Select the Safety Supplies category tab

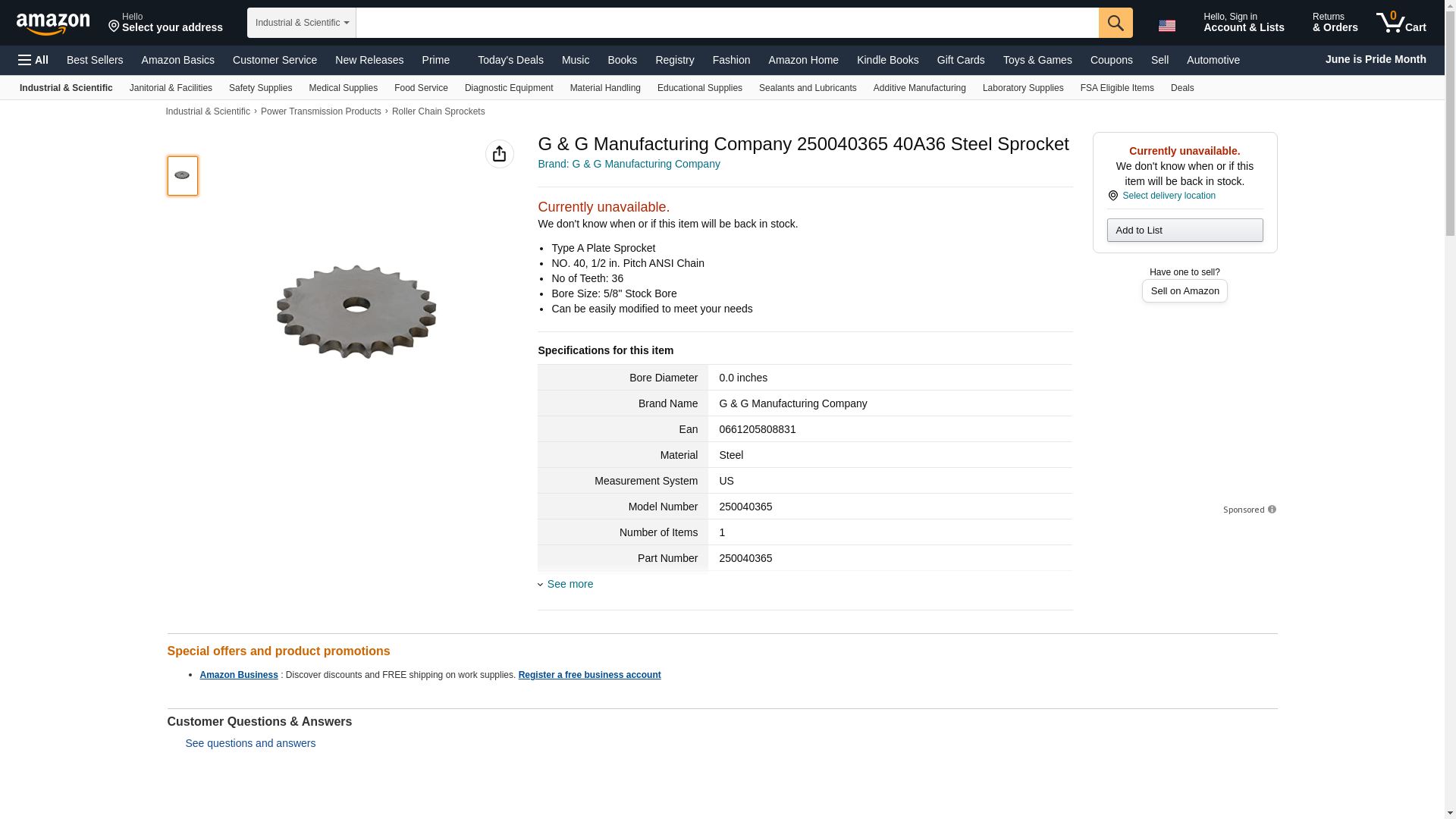coord(260,88)
